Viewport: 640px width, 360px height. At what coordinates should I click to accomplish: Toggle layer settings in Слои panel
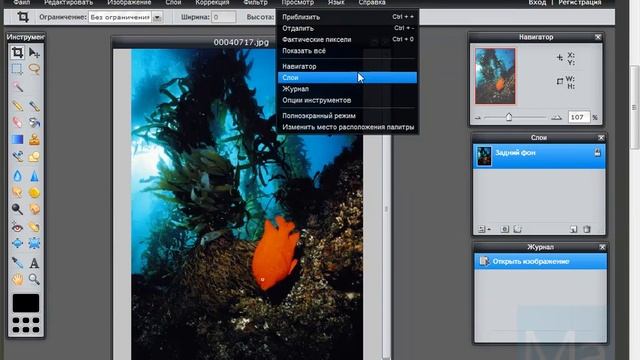coord(484,229)
